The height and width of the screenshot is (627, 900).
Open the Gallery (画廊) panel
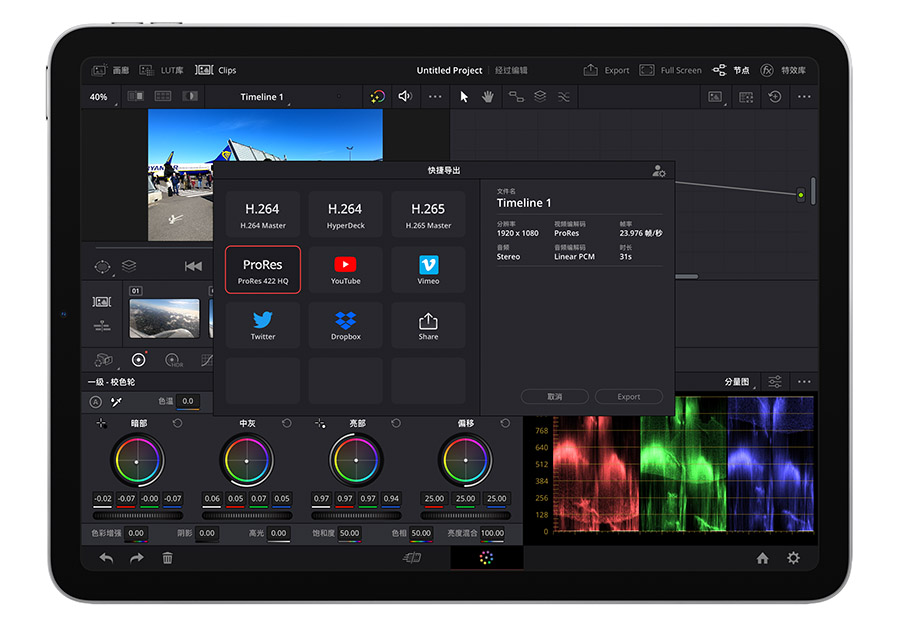pos(110,70)
